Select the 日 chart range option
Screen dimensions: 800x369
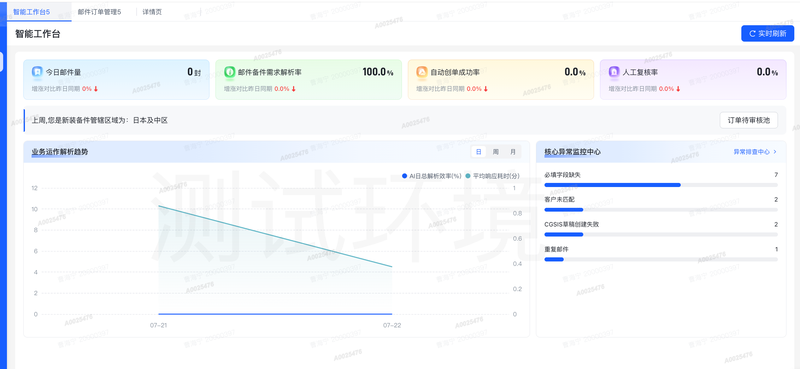click(x=479, y=152)
